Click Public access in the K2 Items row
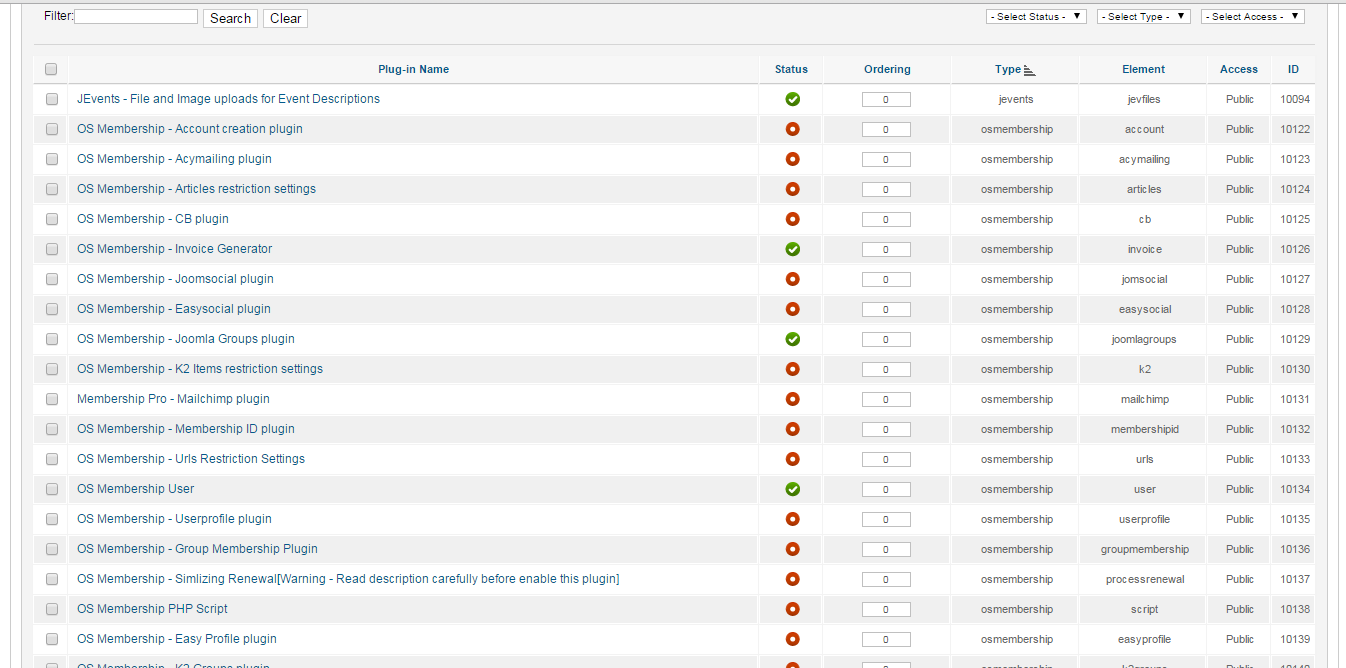Image resolution: width=1346 pixels, height=668 pixels. (1240, 369)
